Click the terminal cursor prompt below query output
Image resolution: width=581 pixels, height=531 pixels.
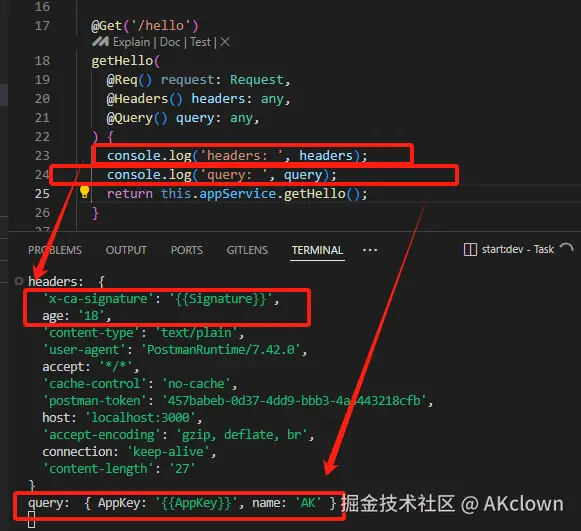click(x=31, y=520)
